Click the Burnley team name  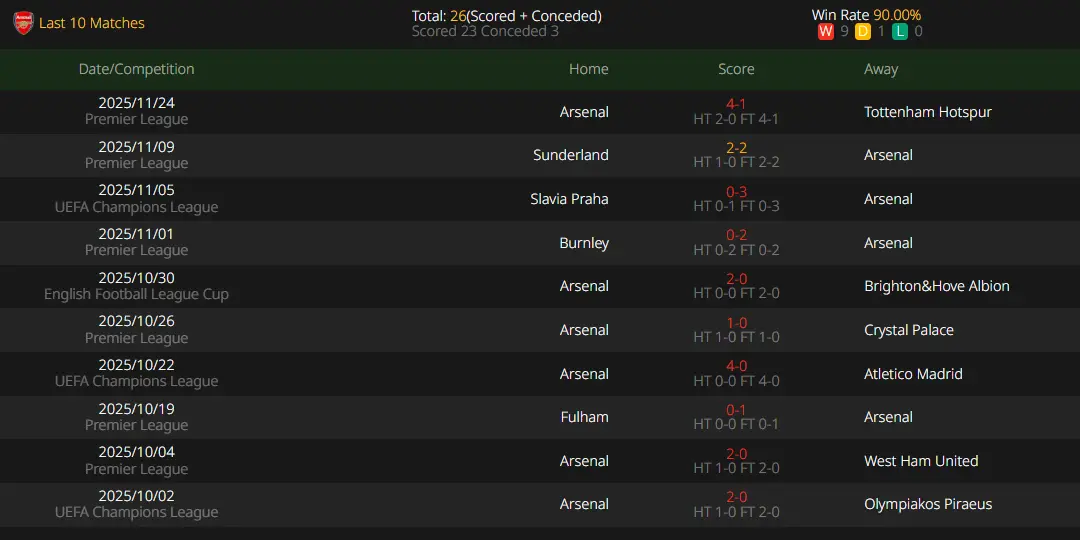tap(584, 243)
